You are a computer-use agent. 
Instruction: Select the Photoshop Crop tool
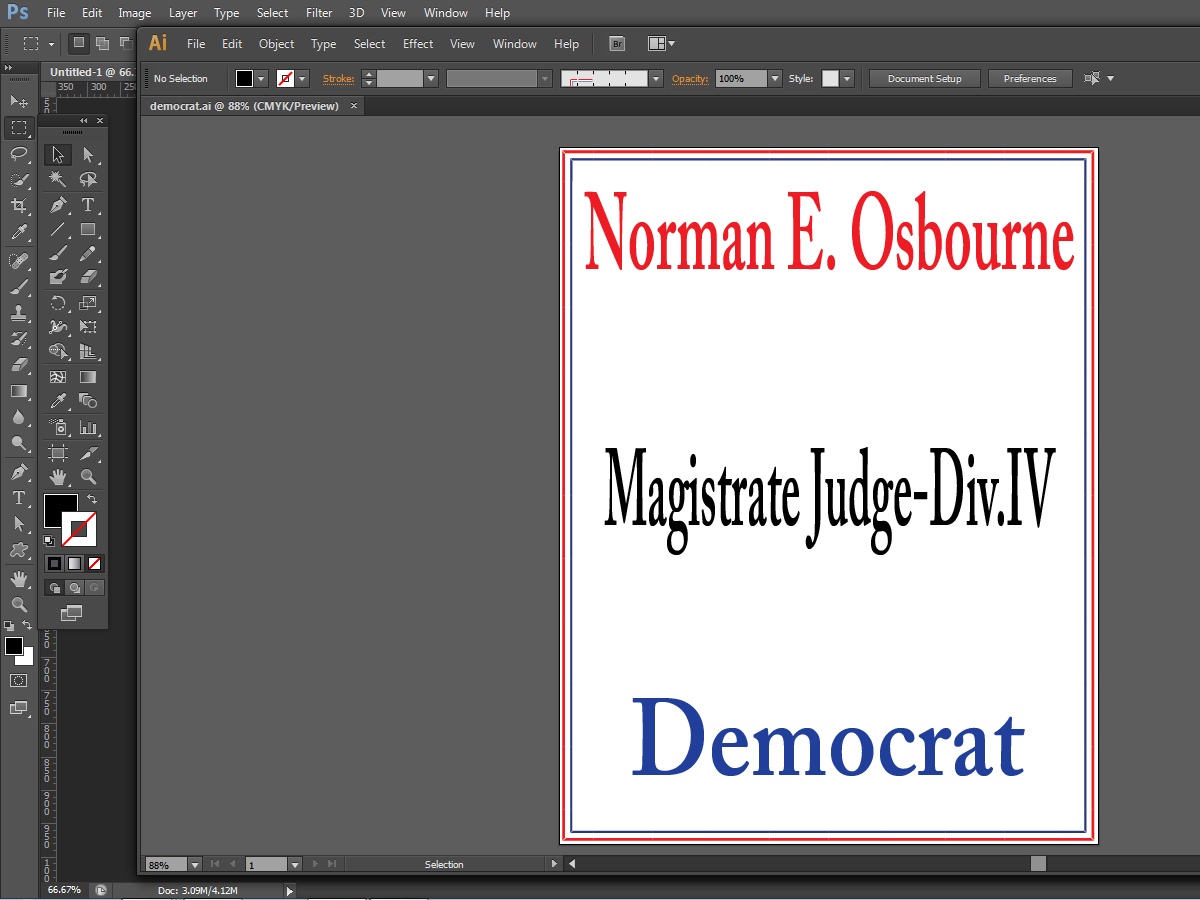(18, 206)
